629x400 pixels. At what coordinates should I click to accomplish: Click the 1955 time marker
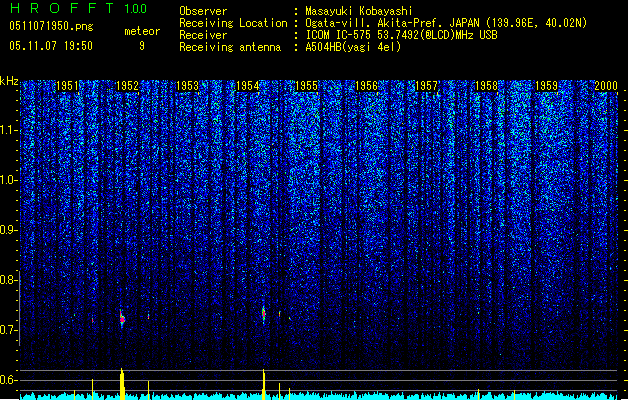coord(306,86)
